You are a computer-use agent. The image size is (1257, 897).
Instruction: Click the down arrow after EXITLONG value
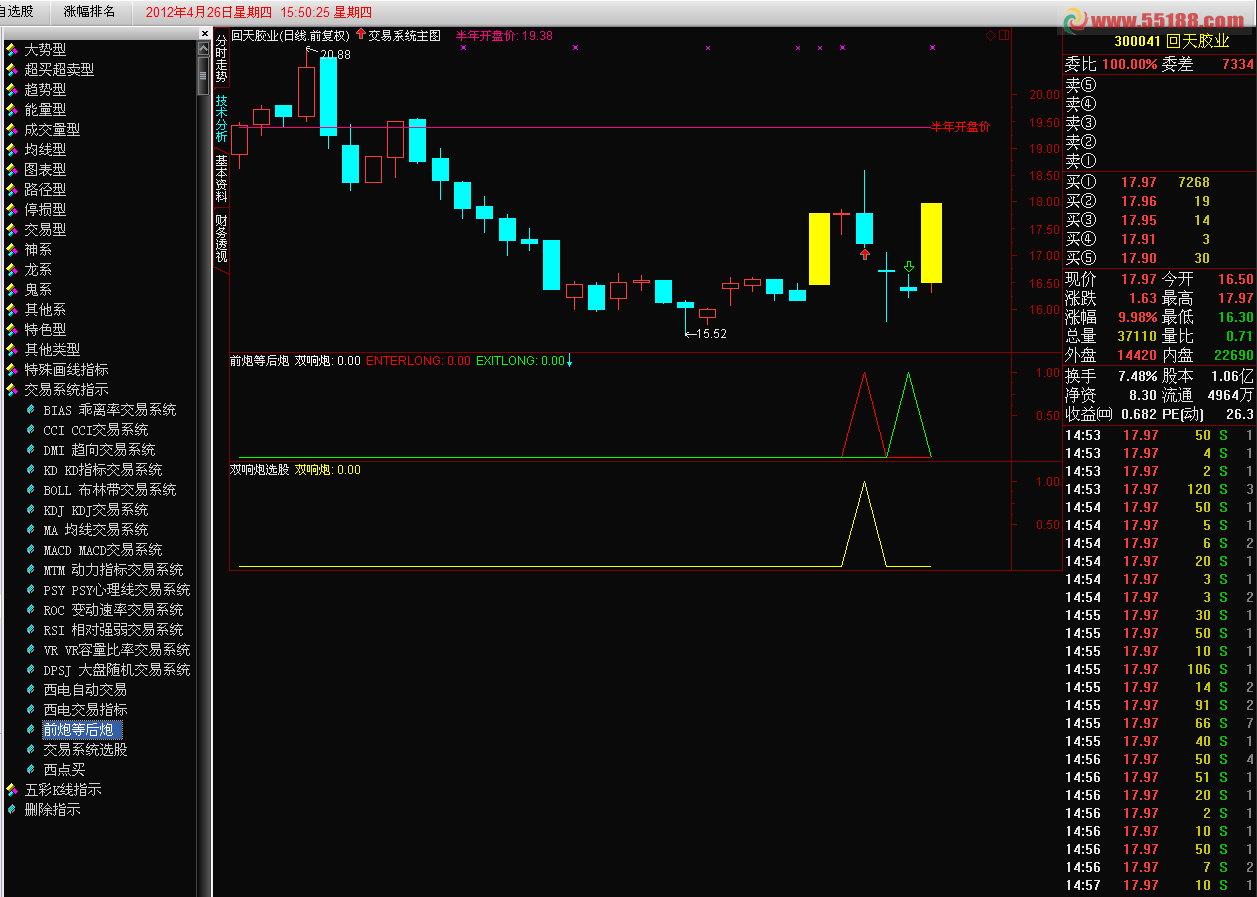click(569, 361)
